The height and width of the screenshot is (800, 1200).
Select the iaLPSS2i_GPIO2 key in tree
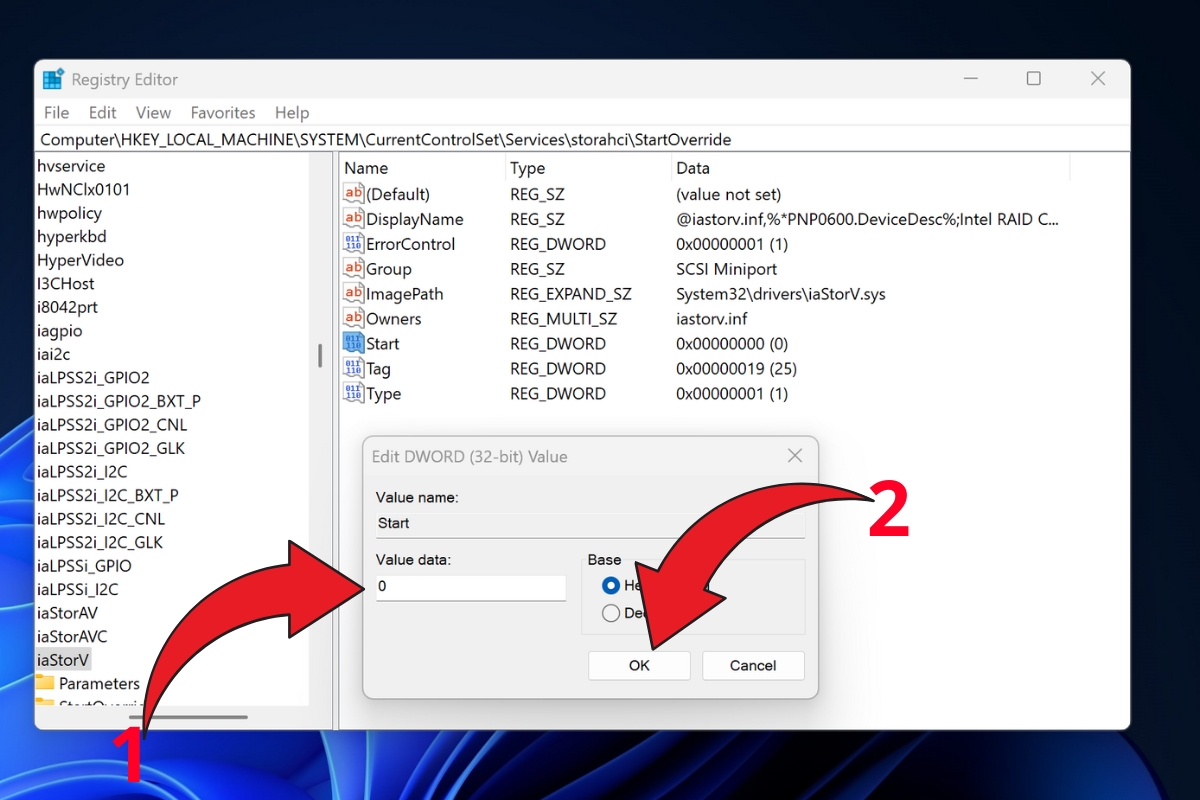[93, 377]
